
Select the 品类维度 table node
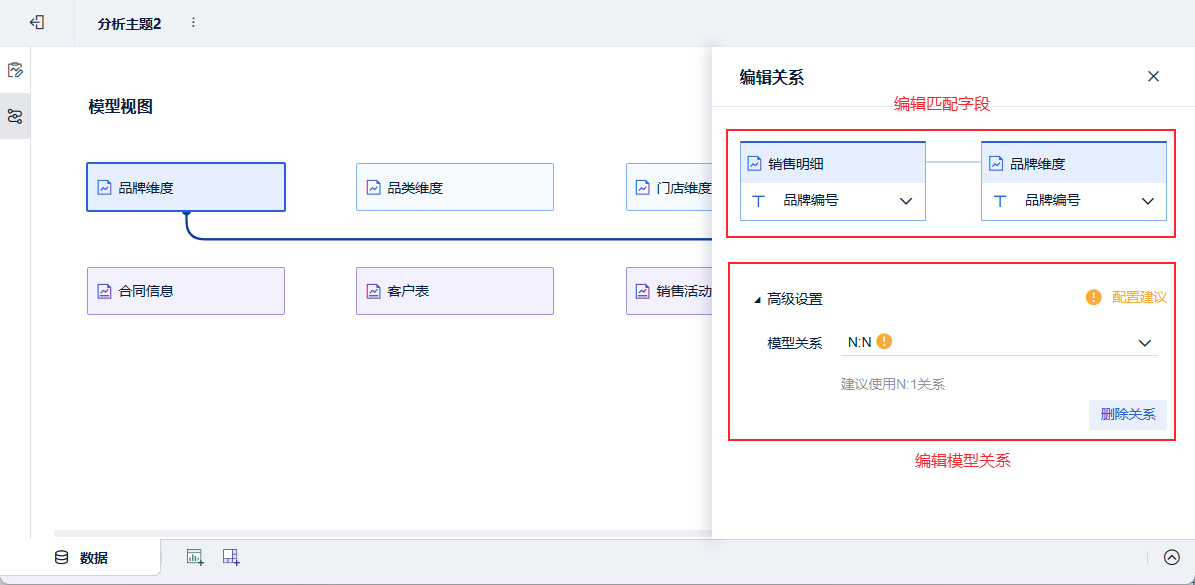(x=454, y=187)
